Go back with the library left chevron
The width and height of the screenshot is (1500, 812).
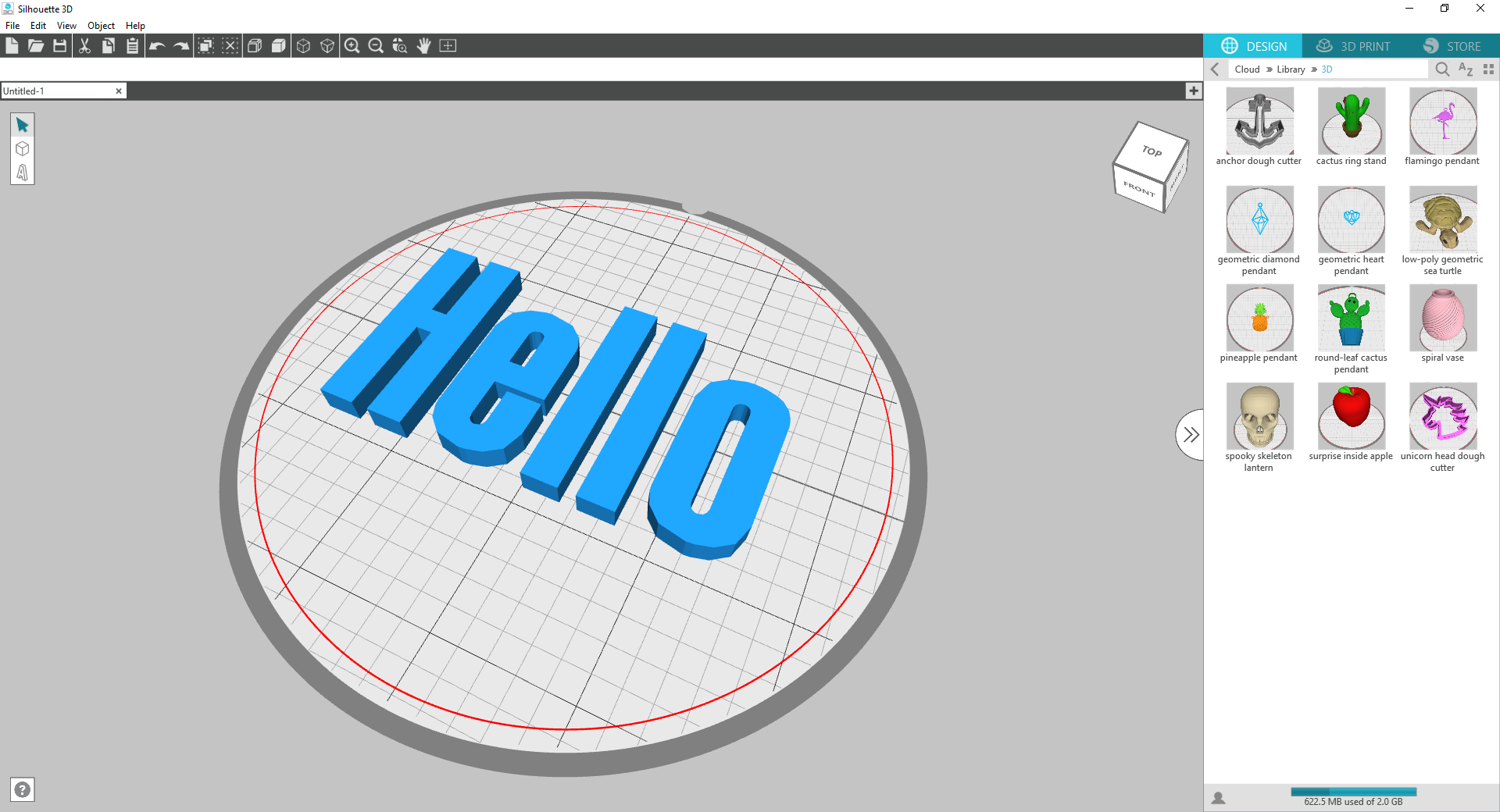[x=1215, y=69]
